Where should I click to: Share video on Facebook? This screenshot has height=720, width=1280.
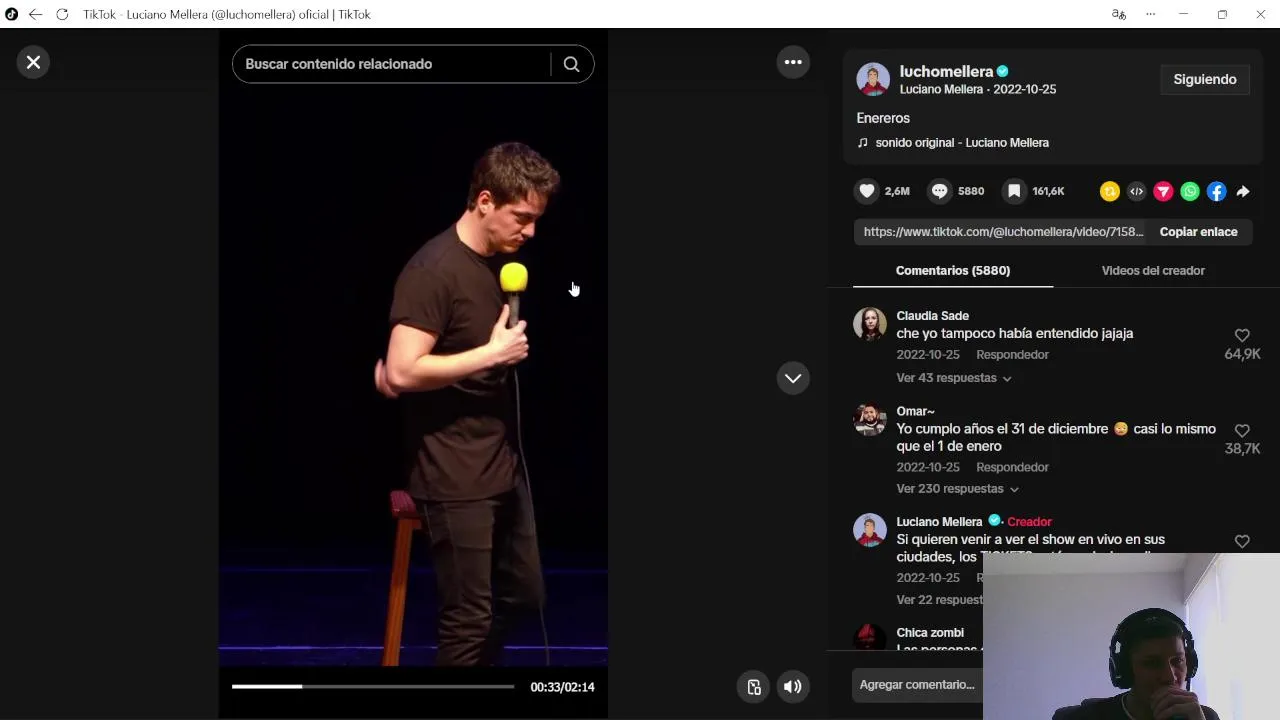[x=1216, y=191]
